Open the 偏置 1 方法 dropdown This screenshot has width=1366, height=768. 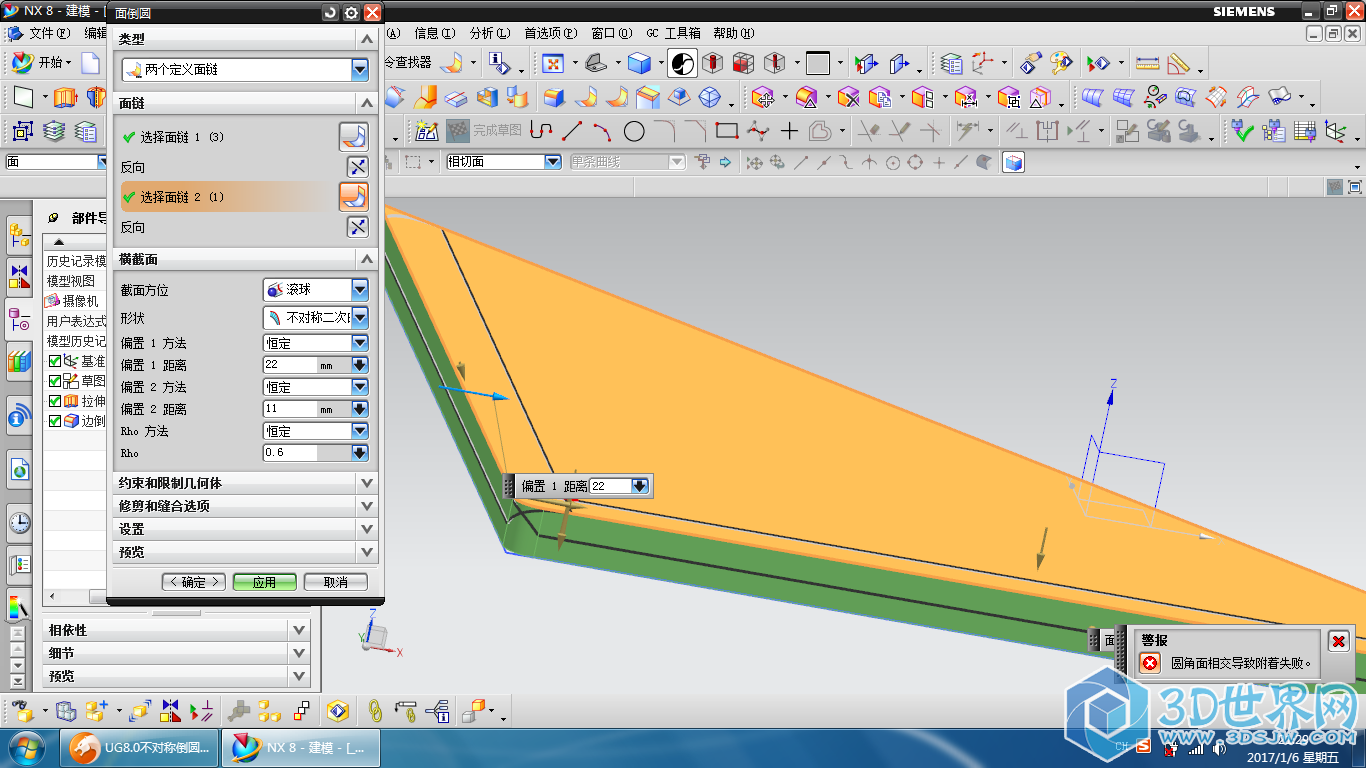tap(316, 343)
